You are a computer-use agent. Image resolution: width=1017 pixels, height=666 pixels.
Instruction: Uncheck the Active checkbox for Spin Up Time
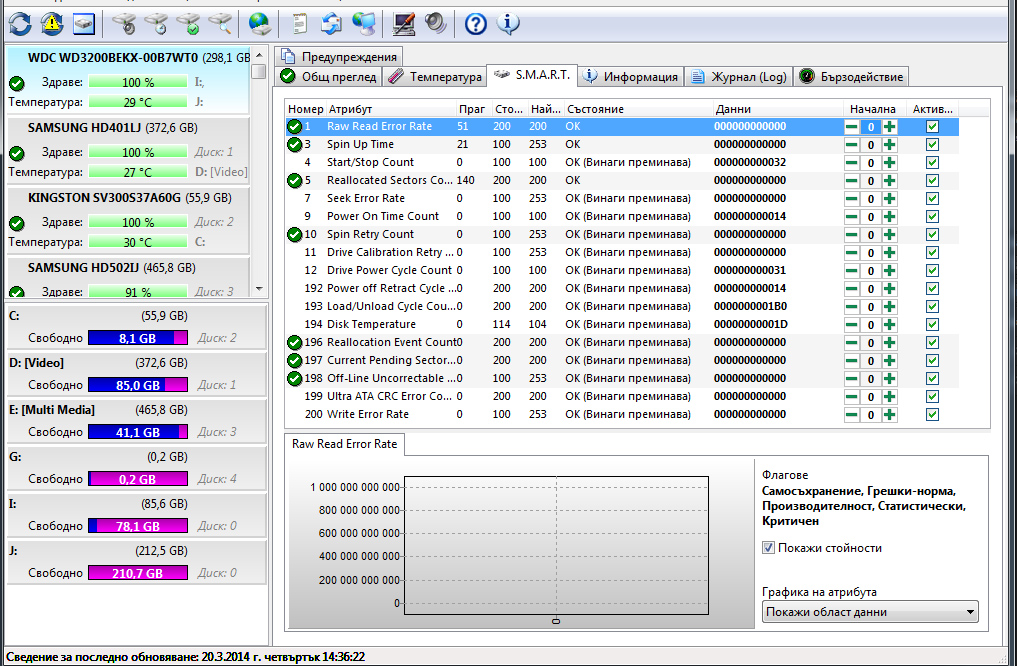[932, 145]
